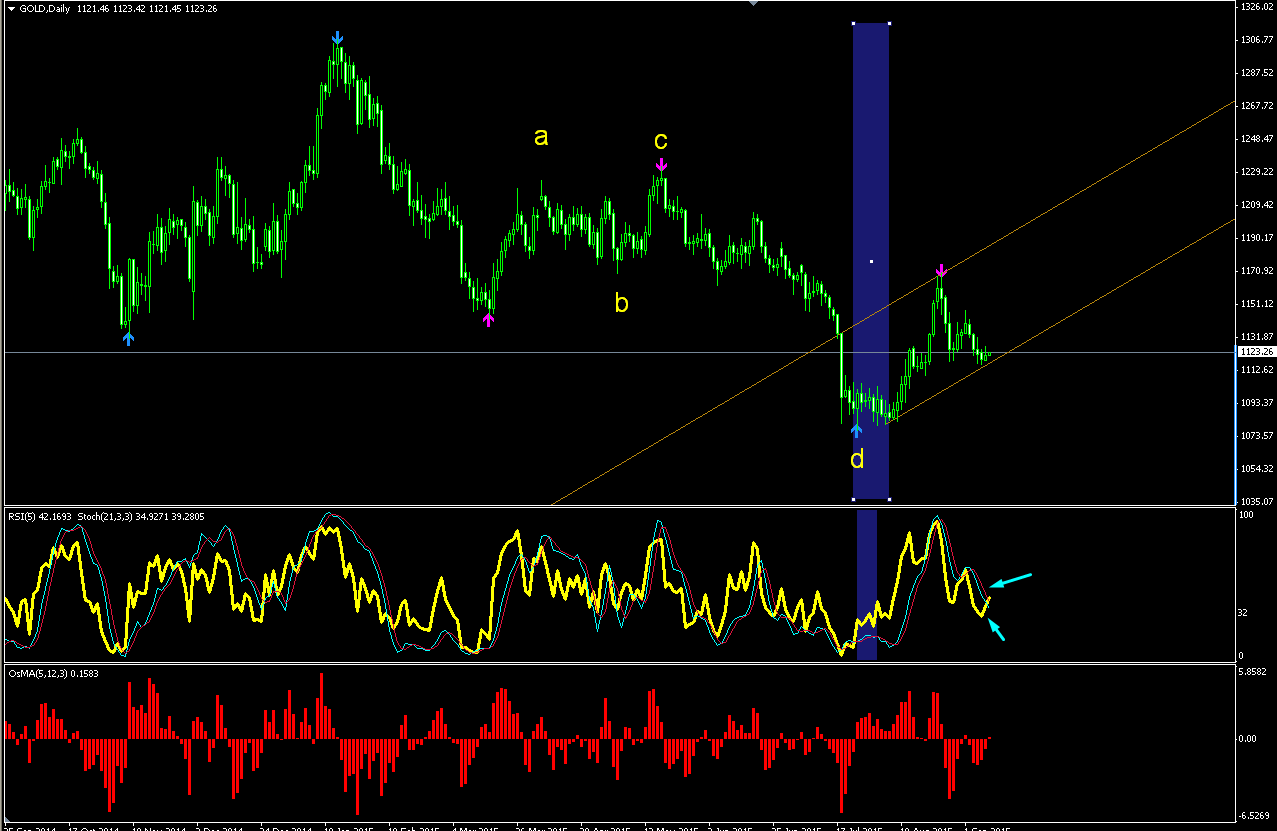The height and width of the screenshot is (831, 1277).
Task: Select the magenta up arrow at the March low
Action: pyautogui.click(x=488, y=319)
